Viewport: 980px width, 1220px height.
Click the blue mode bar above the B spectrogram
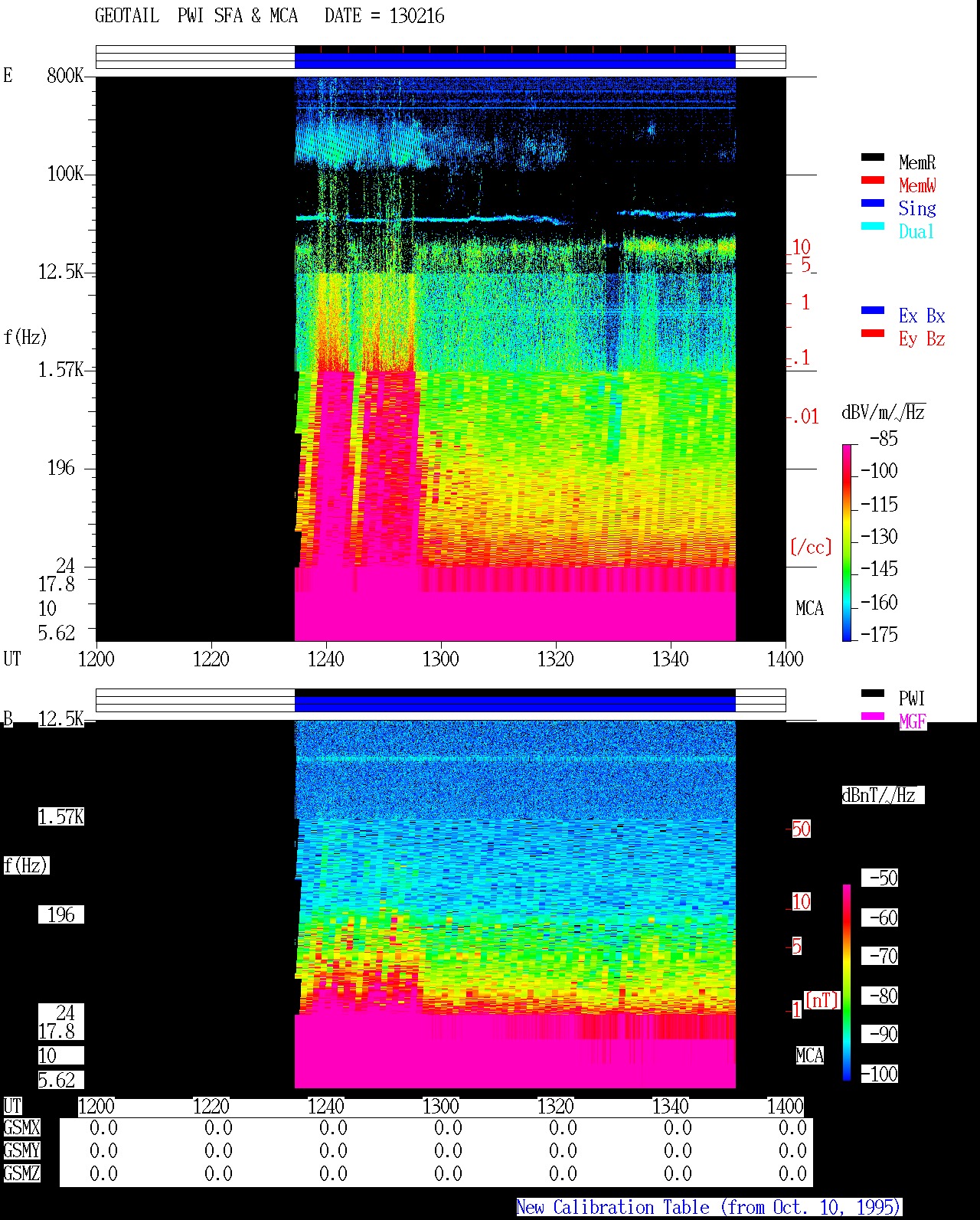515,704
